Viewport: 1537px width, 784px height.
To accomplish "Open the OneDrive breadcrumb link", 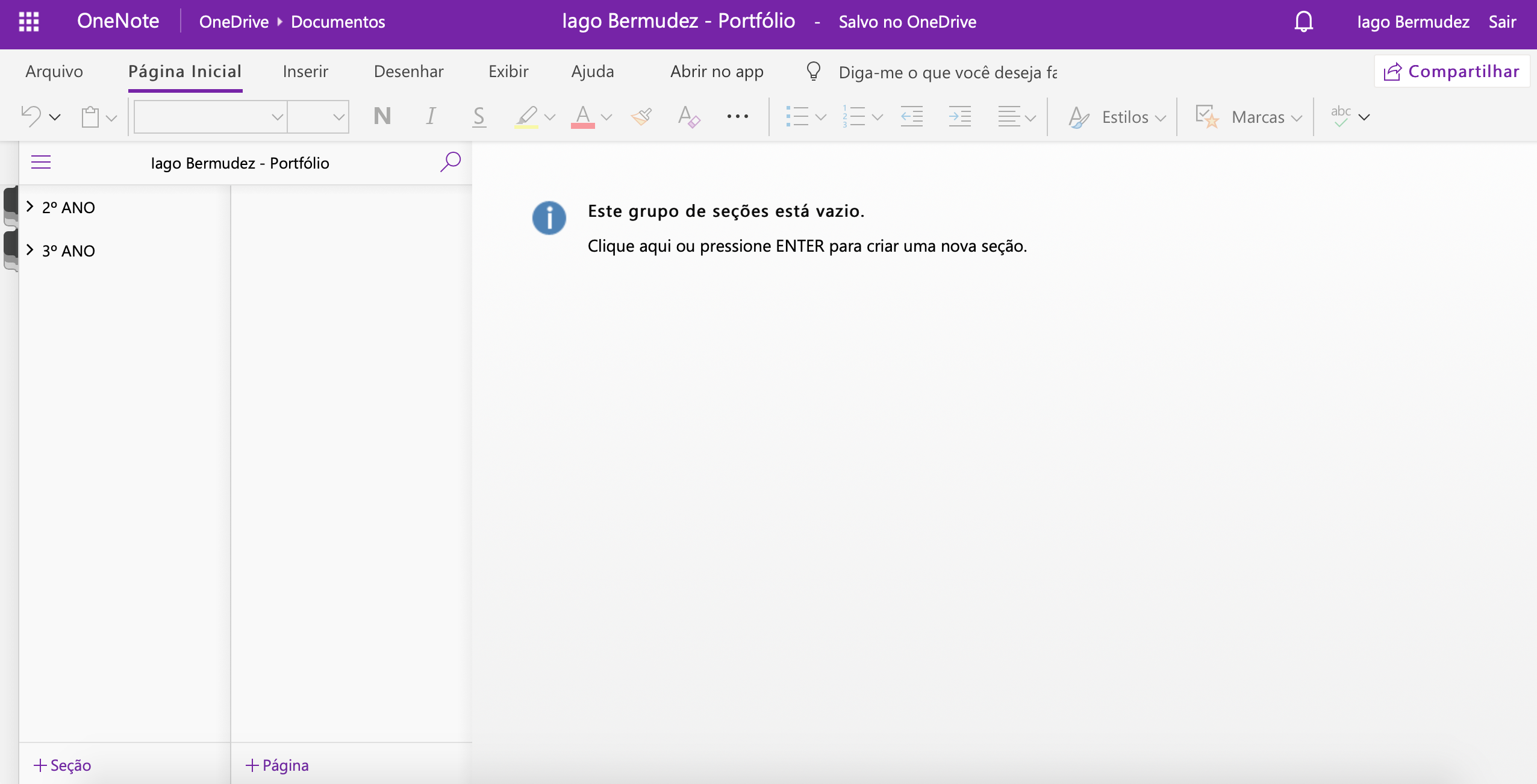I will 234,22.
